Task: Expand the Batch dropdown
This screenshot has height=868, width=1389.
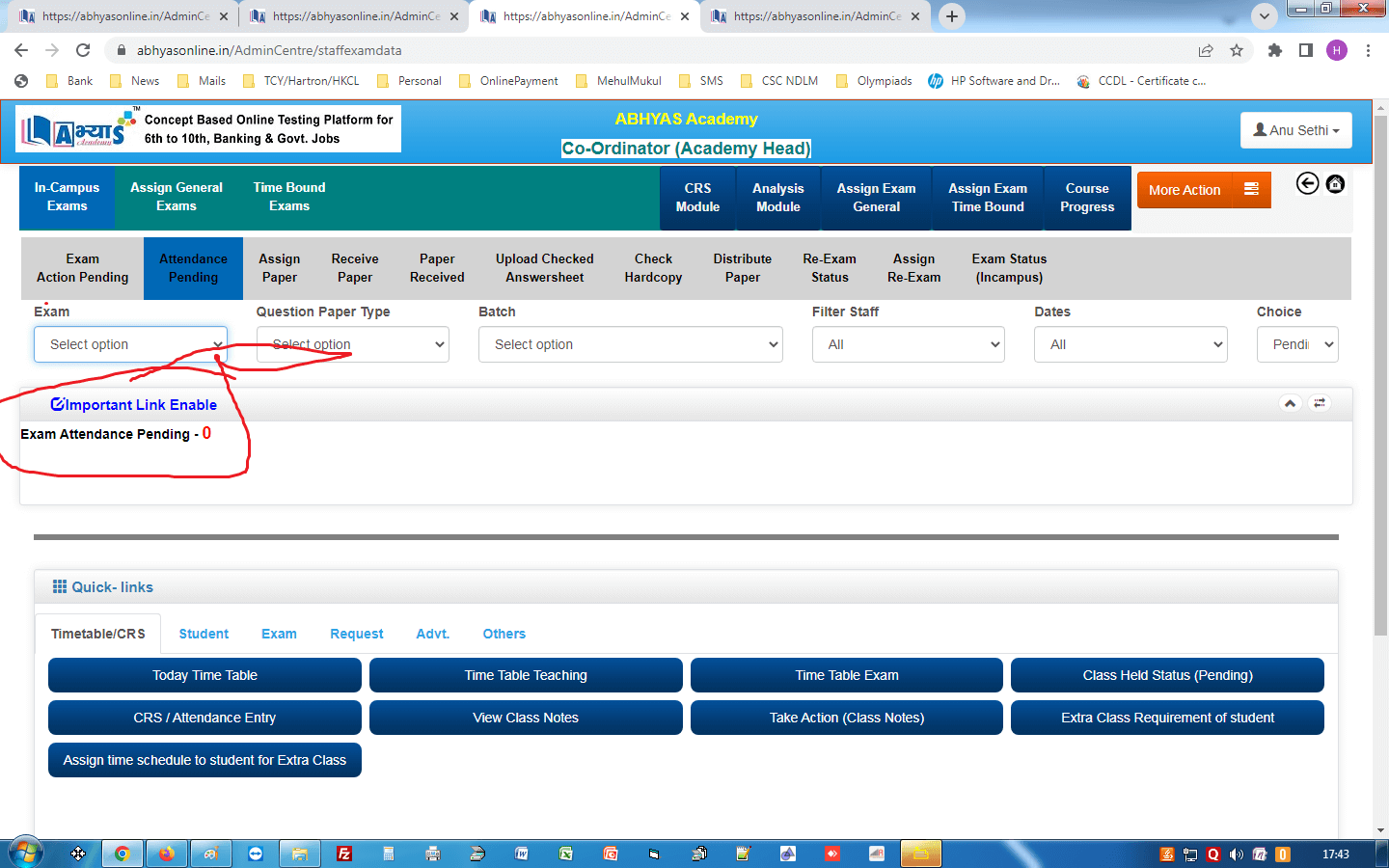Action: point(630,344)
